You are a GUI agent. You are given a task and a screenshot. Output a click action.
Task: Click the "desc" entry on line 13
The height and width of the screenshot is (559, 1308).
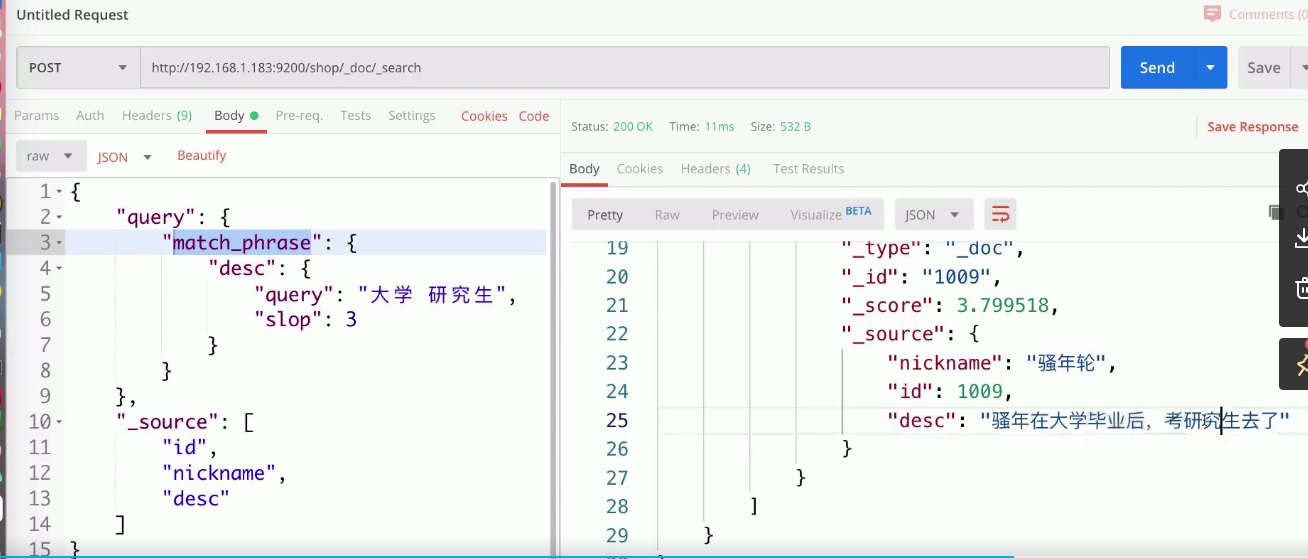[196, 498]
